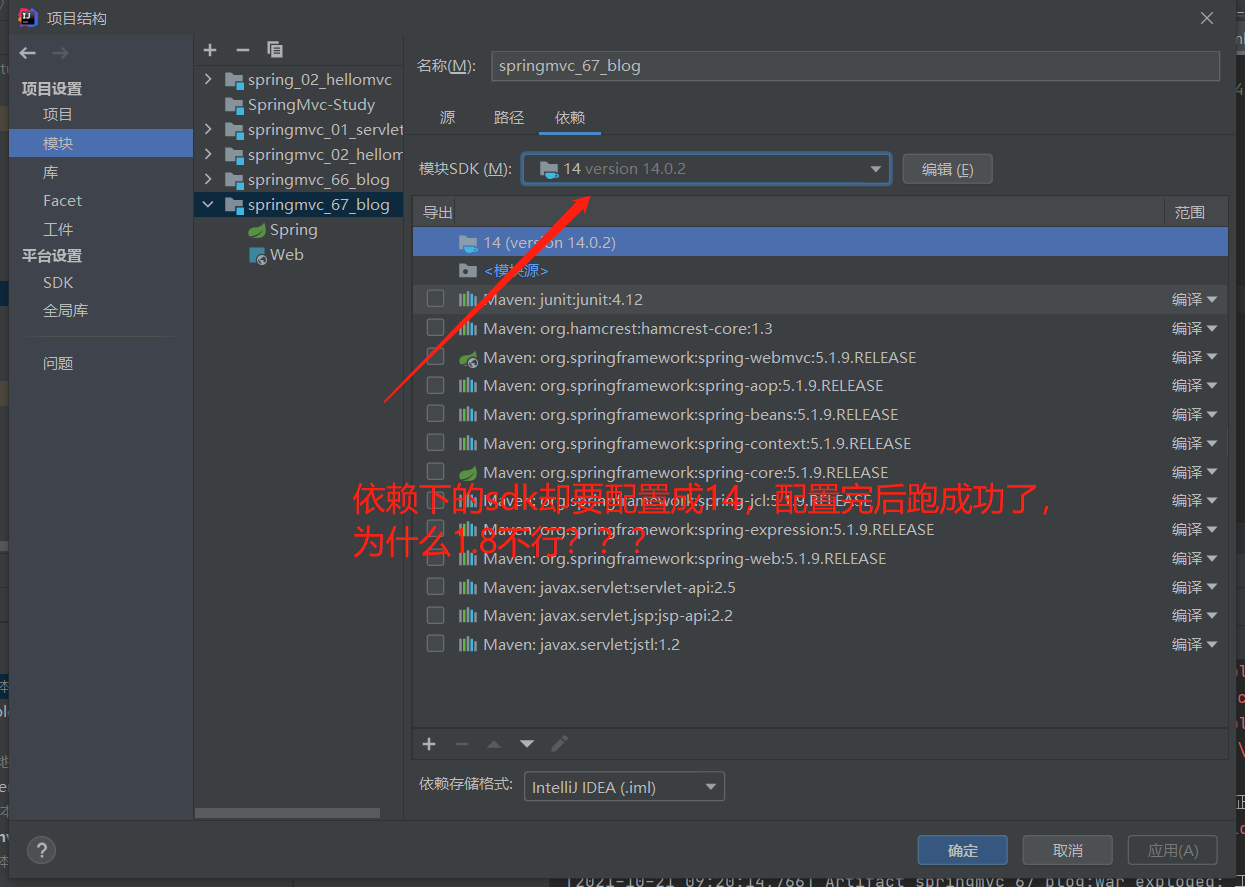Remove dependency with minus icon below list

point(462,744)
